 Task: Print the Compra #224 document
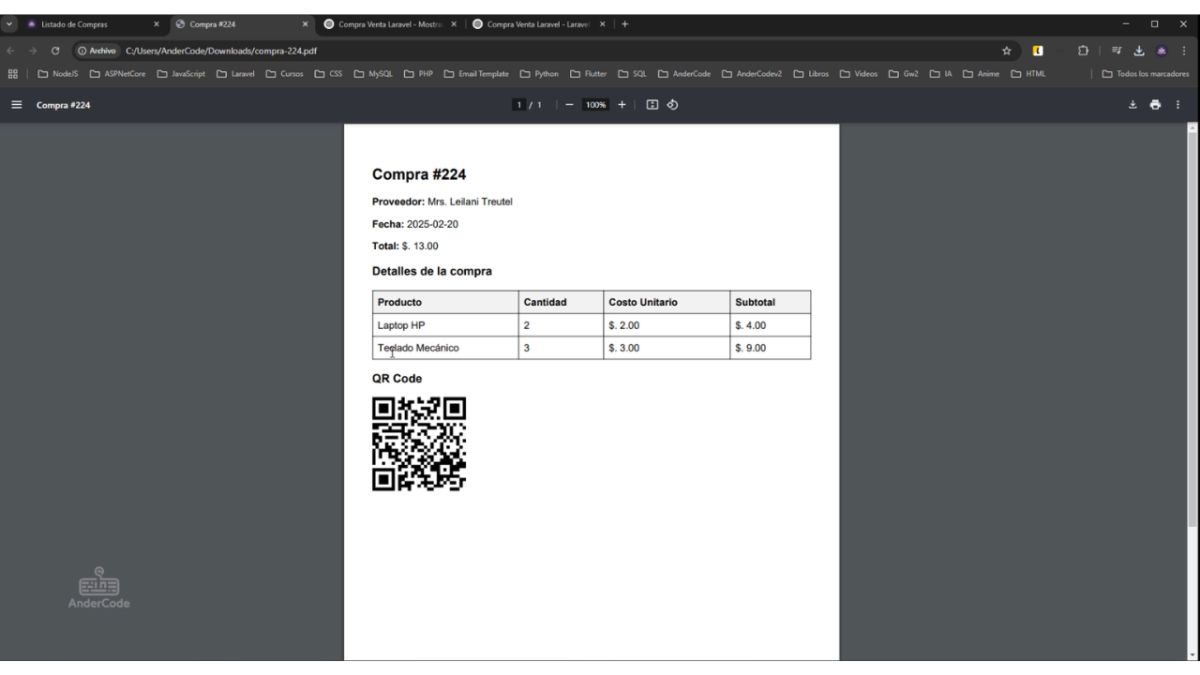click(x=1155, y=105)
